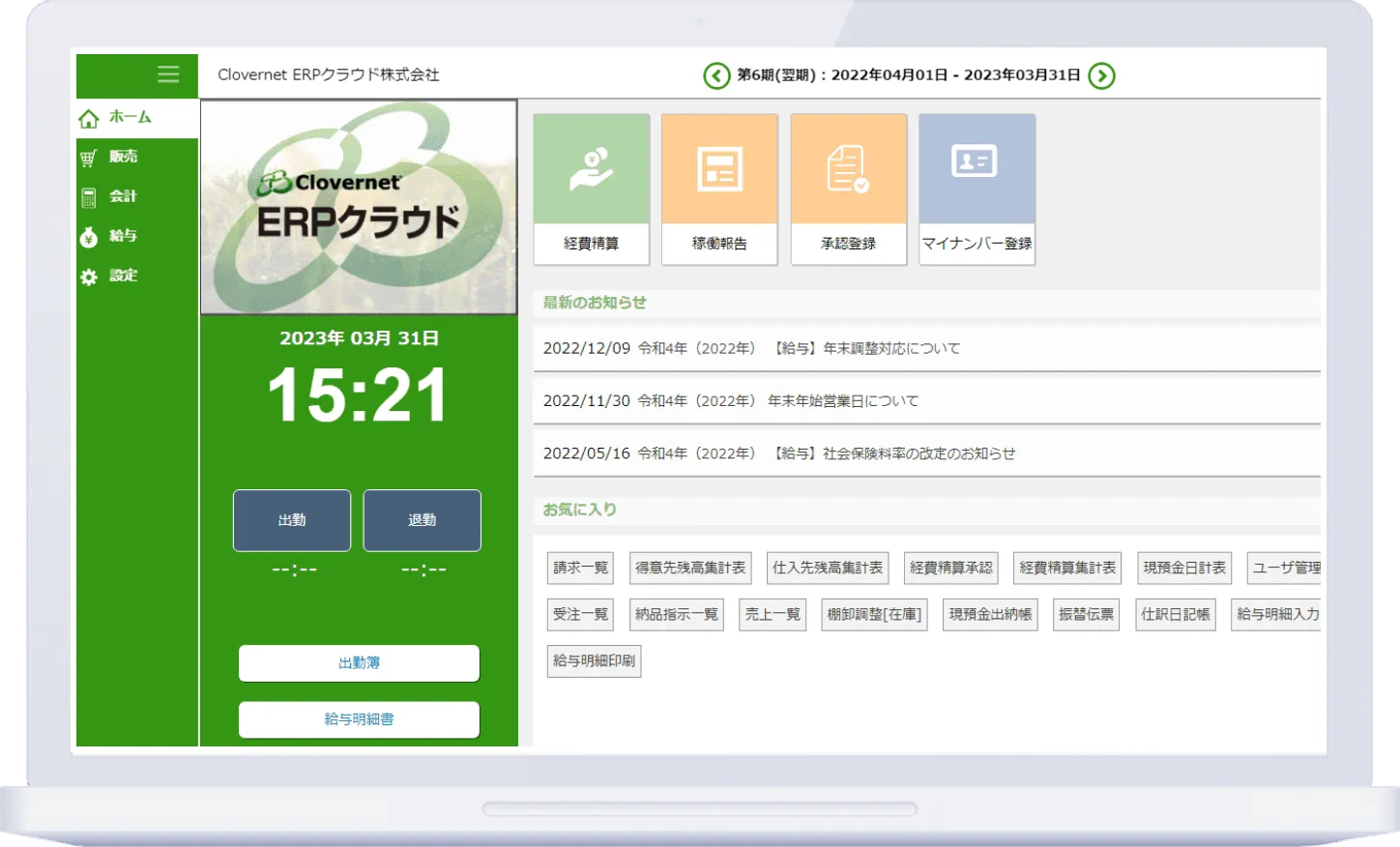Open 2022/12/09 年末調整対応について notice
Screen dimensions: 1400x847
click(926, 348)
